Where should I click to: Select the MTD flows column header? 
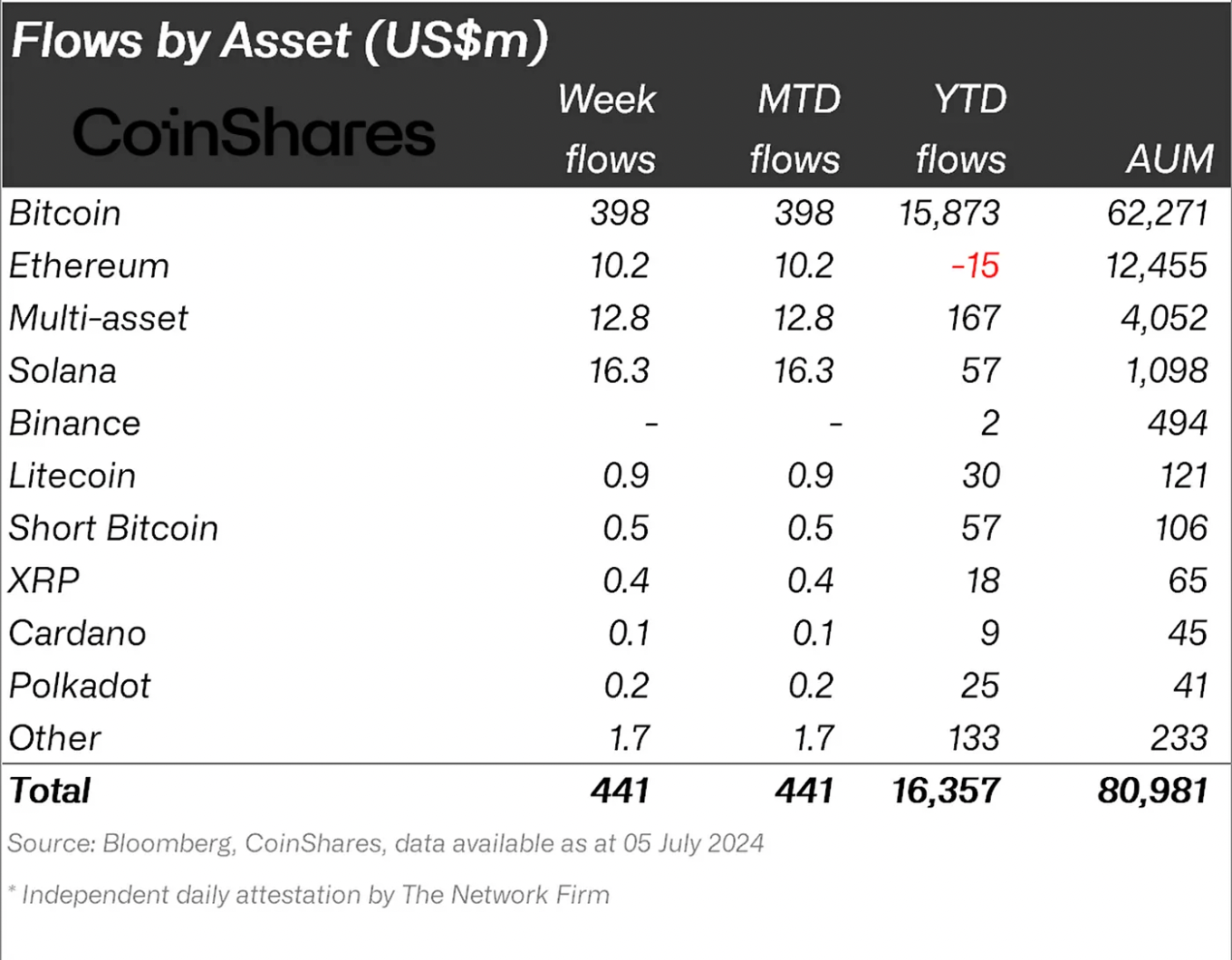pos(797,129)
